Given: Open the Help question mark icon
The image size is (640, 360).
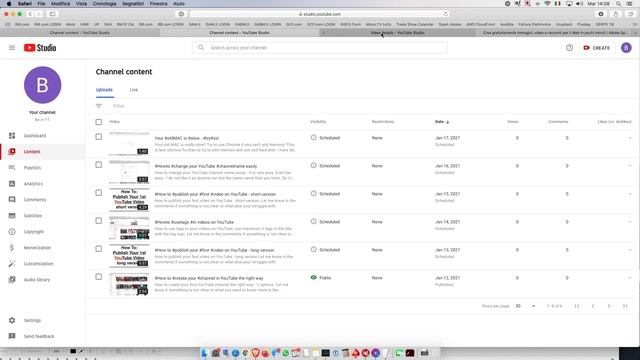Looking at the screenshot, I should point(569,48).
